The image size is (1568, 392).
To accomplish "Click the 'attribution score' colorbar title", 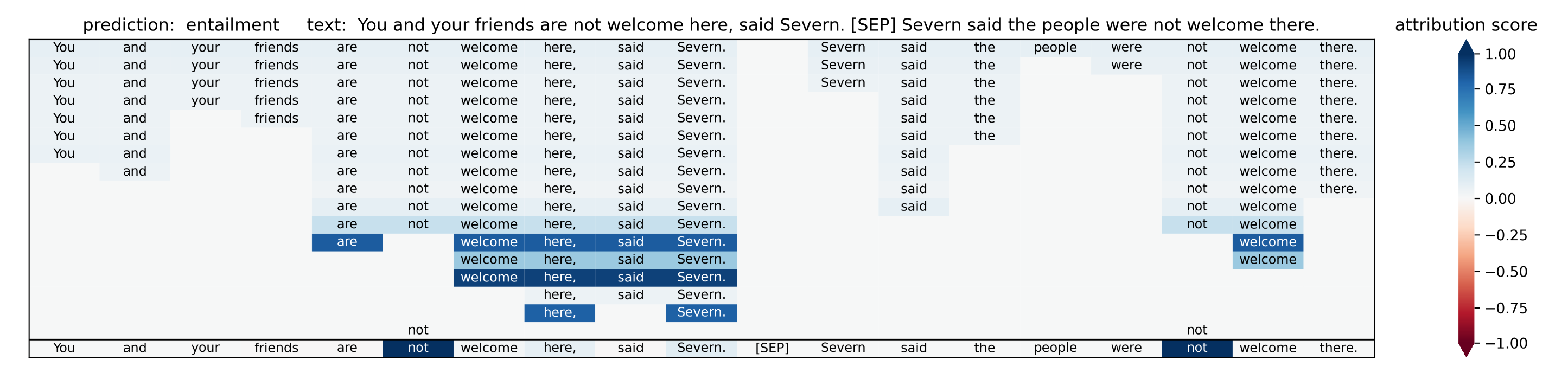I will click(x=1466, y=25).
